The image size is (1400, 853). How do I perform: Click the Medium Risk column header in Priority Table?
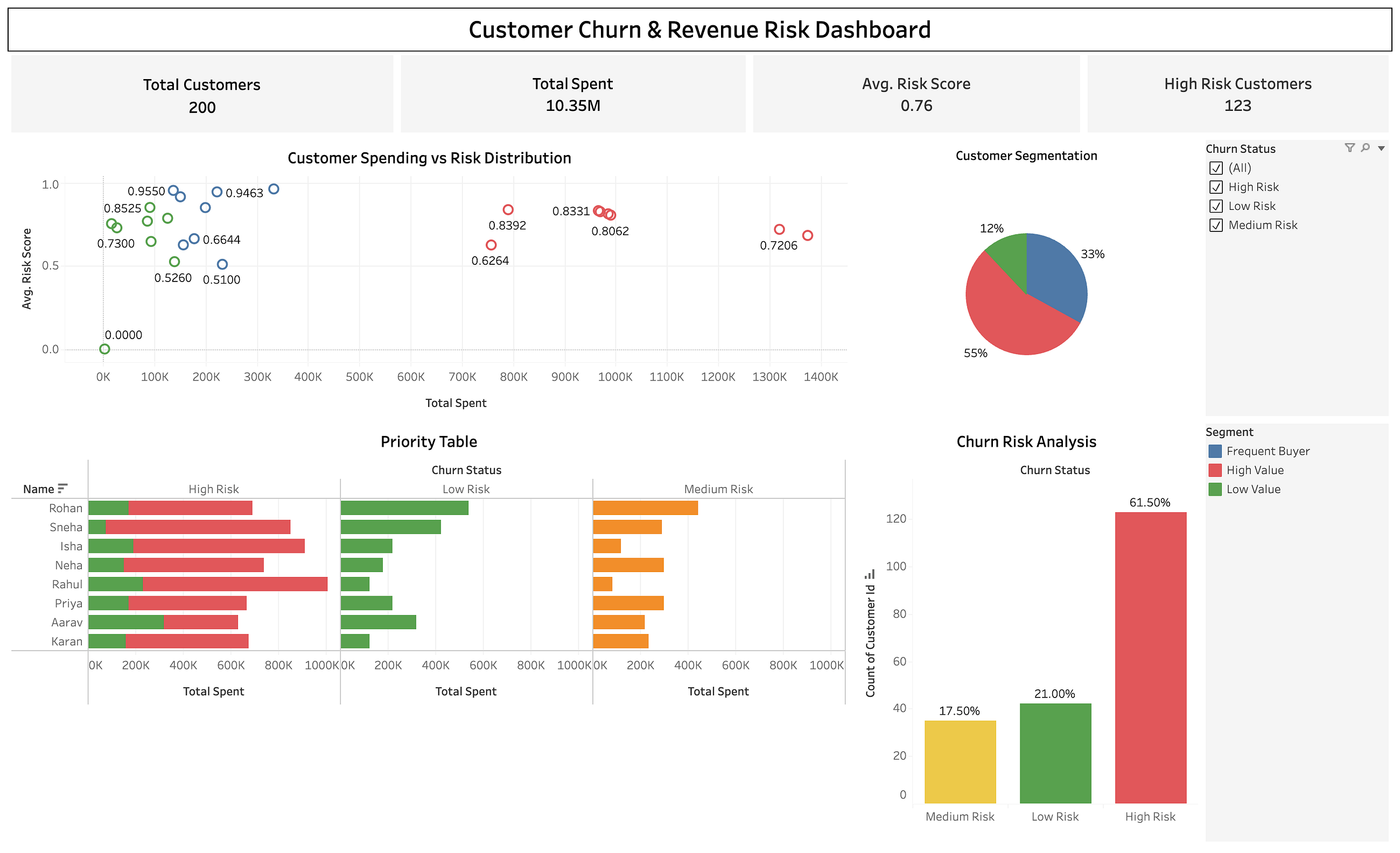(x=718, y=489)
